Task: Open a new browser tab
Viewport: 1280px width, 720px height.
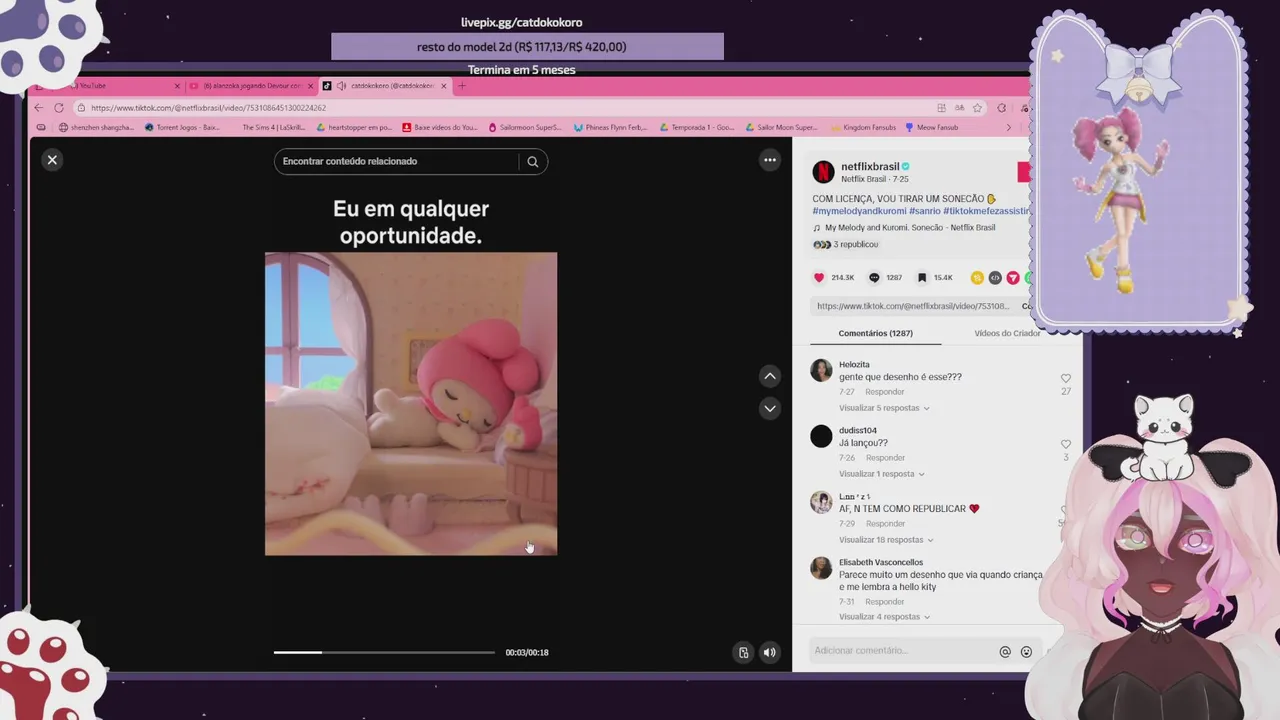Action: tap(462, 86)
